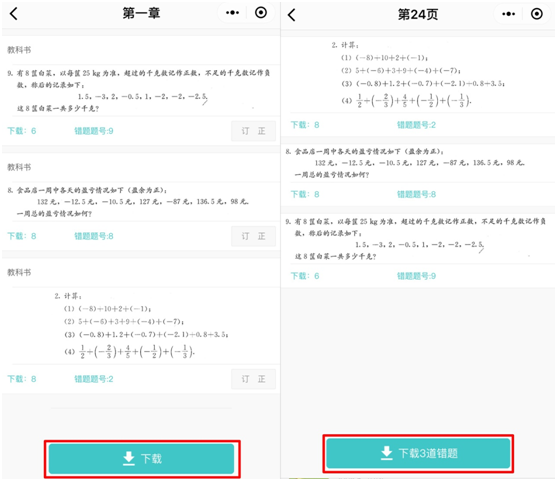Select the 教科书 label above question 8
The width and height of the screenshot is (557, 481).
coord(19,167)
